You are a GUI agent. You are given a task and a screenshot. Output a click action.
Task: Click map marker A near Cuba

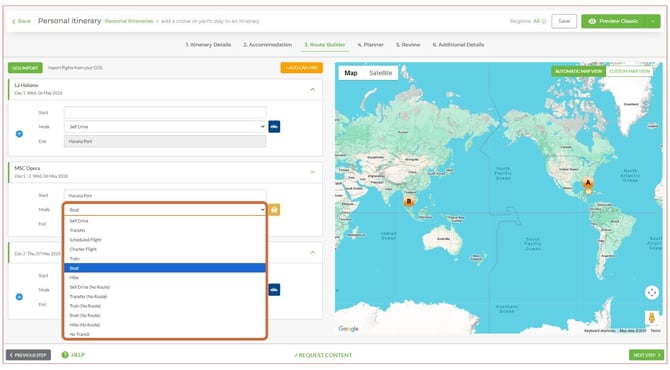588,184
